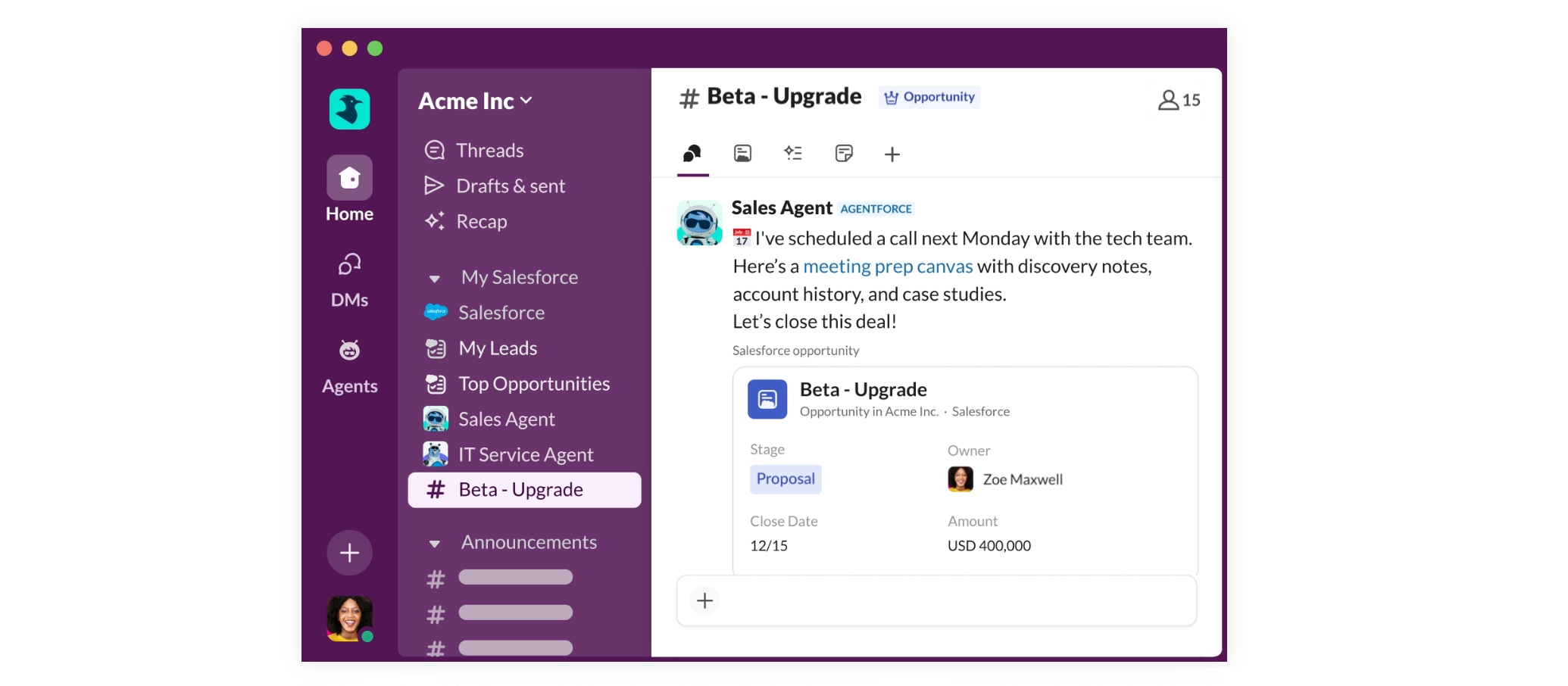Open the lists tab in the channel header
The image size is (1568, 686).
793,154
